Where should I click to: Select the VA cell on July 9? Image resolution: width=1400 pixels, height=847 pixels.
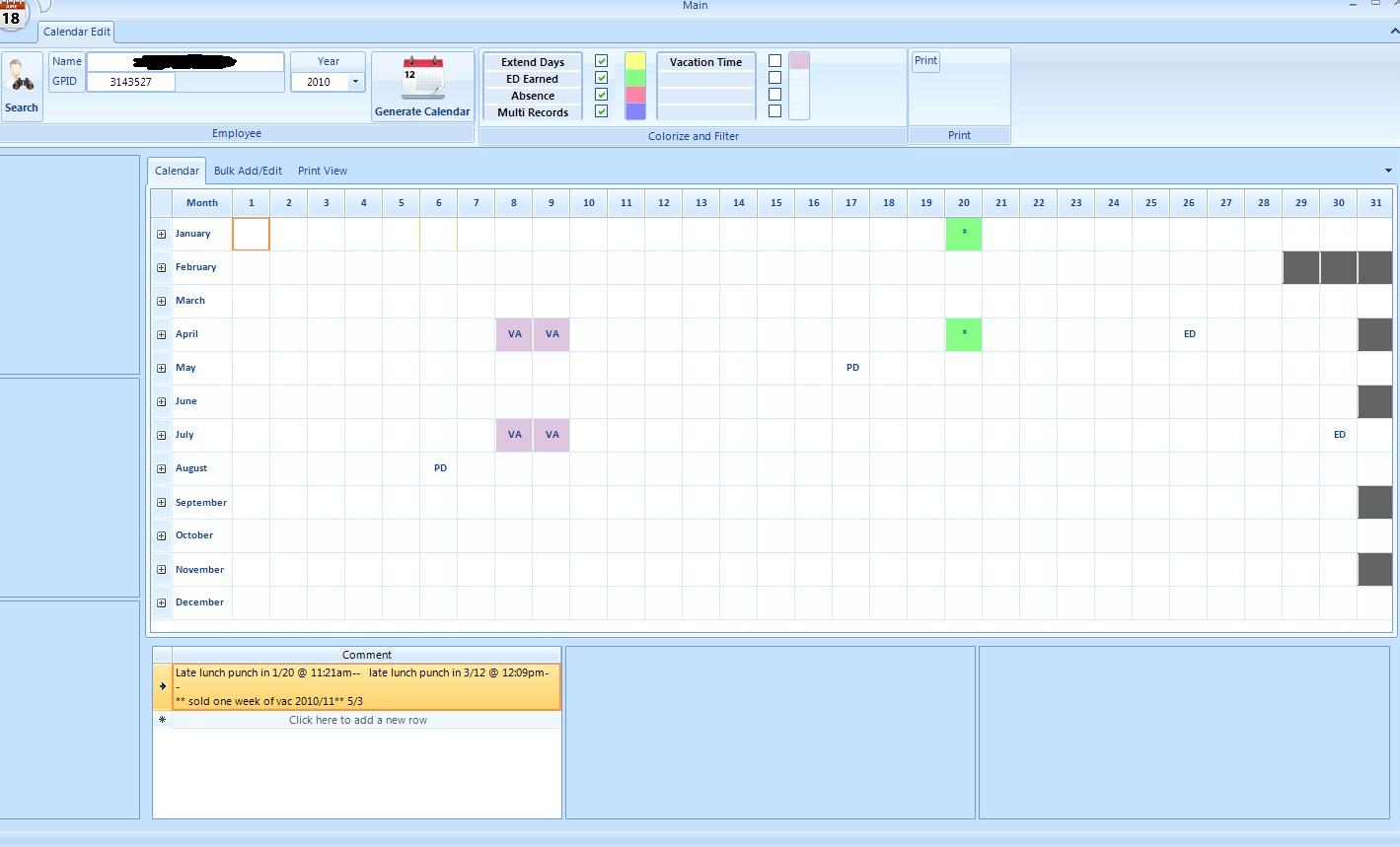[x=552, y=435]
